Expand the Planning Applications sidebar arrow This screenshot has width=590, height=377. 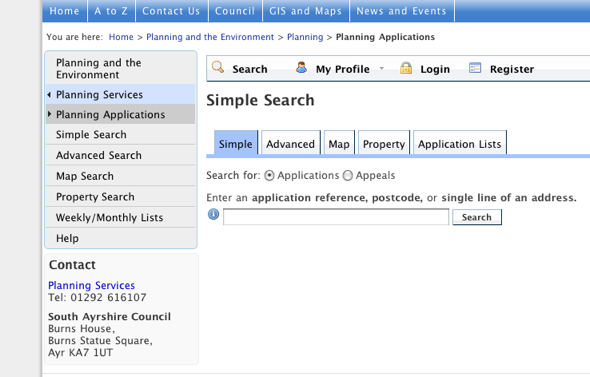pos(49,114)
